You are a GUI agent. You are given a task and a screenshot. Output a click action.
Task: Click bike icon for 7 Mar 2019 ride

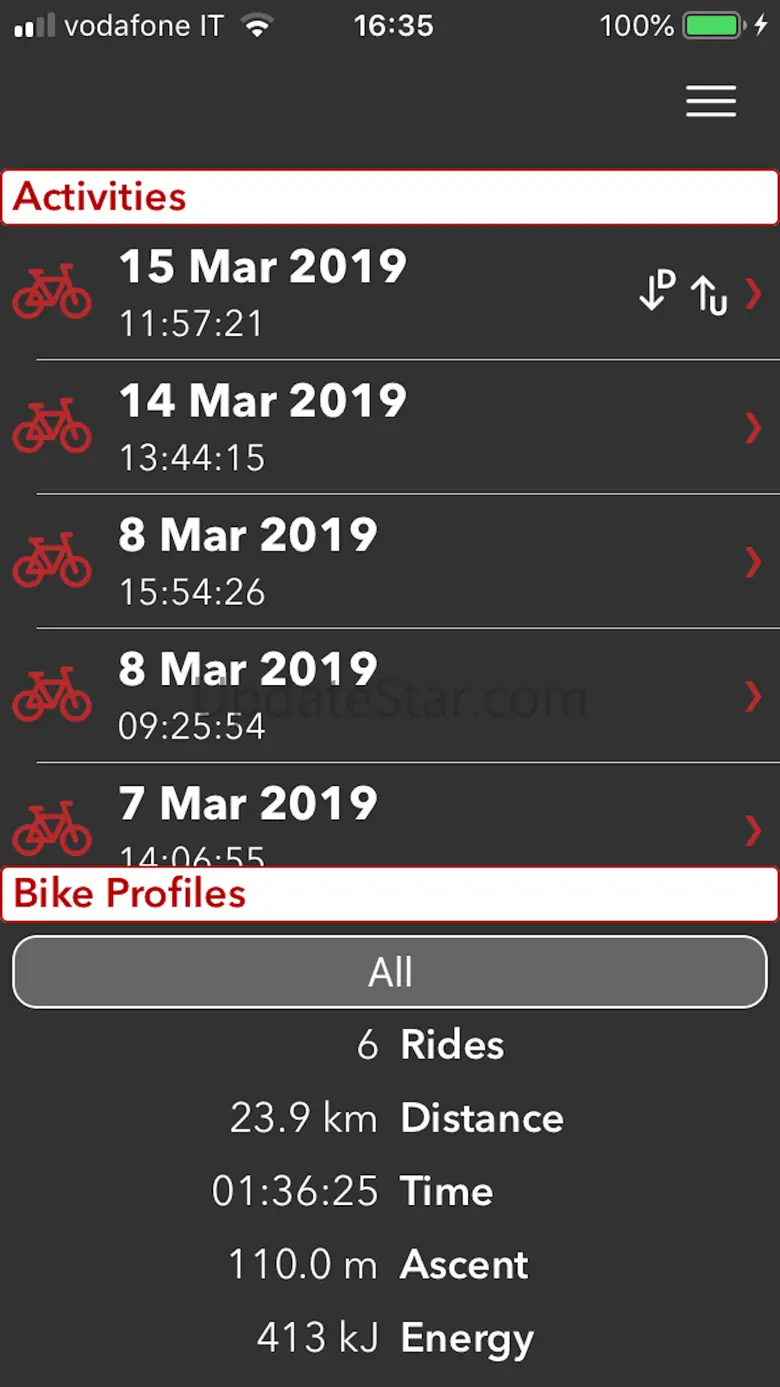point(52,828)
